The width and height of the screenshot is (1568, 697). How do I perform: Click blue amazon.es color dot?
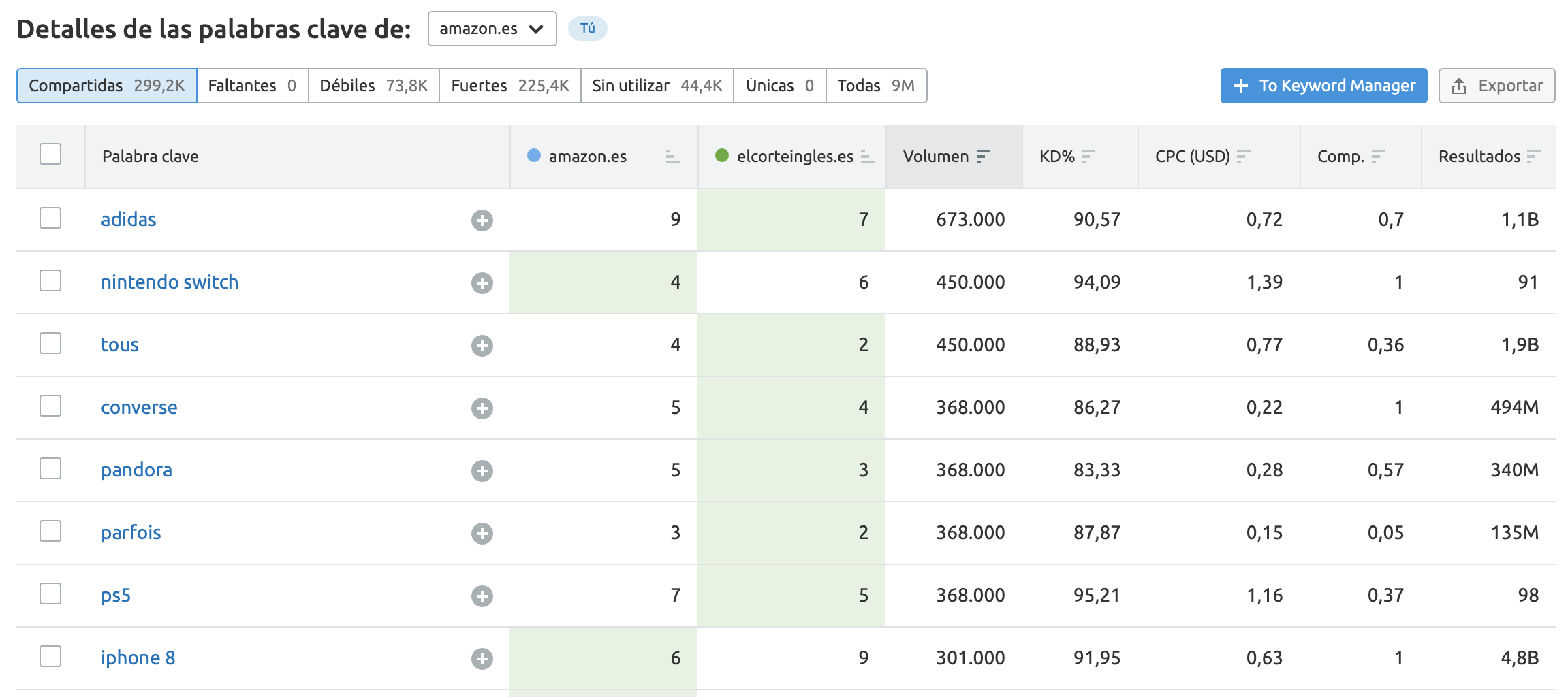pyautogui.click(x=534, y=156)
